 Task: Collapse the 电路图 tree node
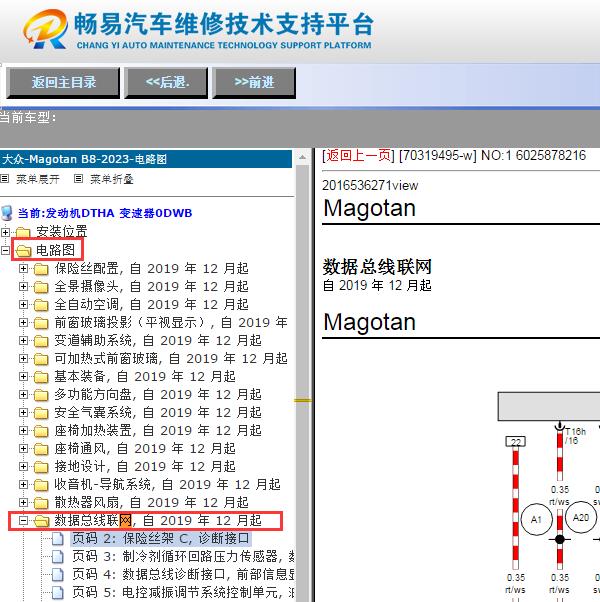click(x=5, y=251)
